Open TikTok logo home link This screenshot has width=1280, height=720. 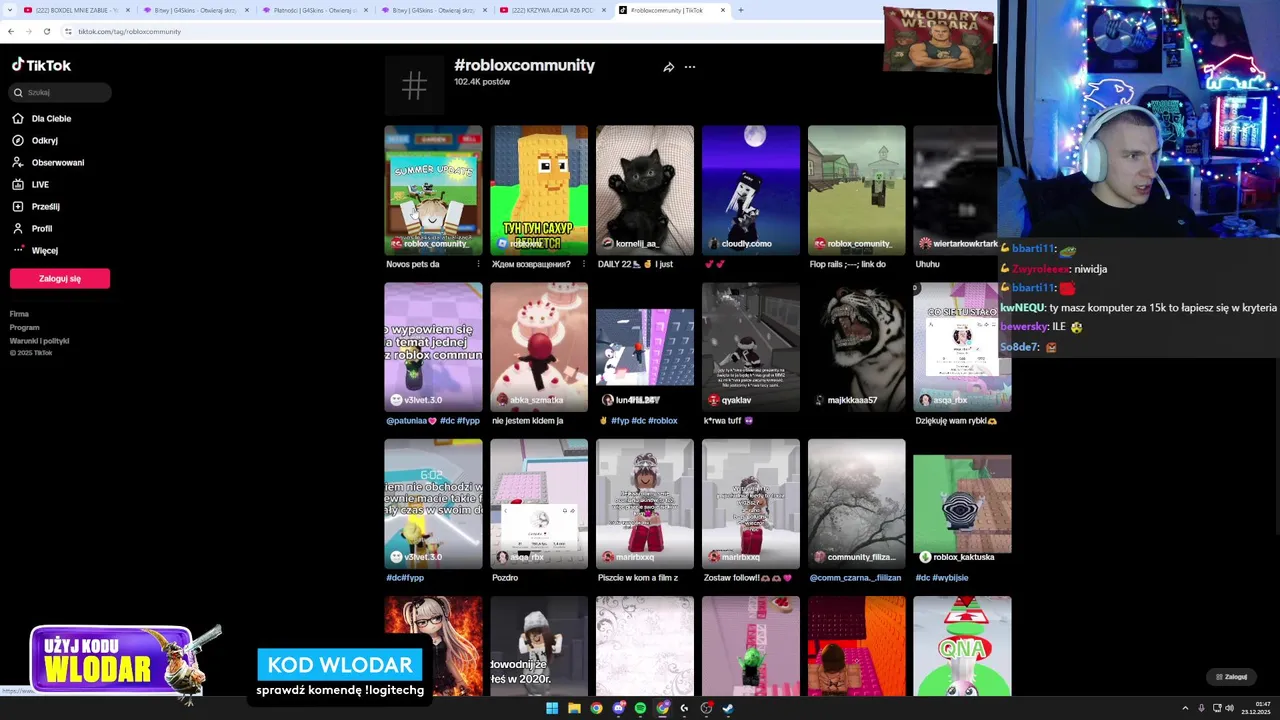(41, 65)
